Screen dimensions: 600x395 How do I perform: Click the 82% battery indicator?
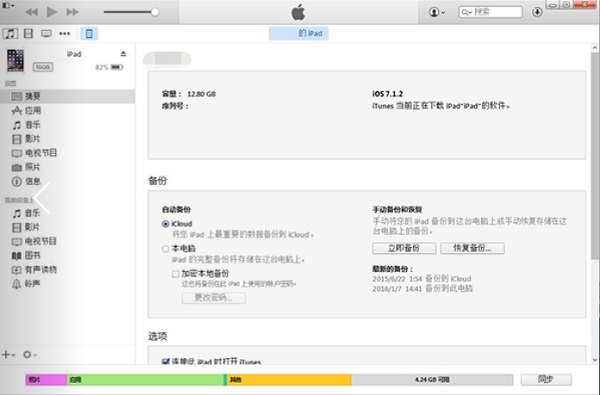click(109, 67)
